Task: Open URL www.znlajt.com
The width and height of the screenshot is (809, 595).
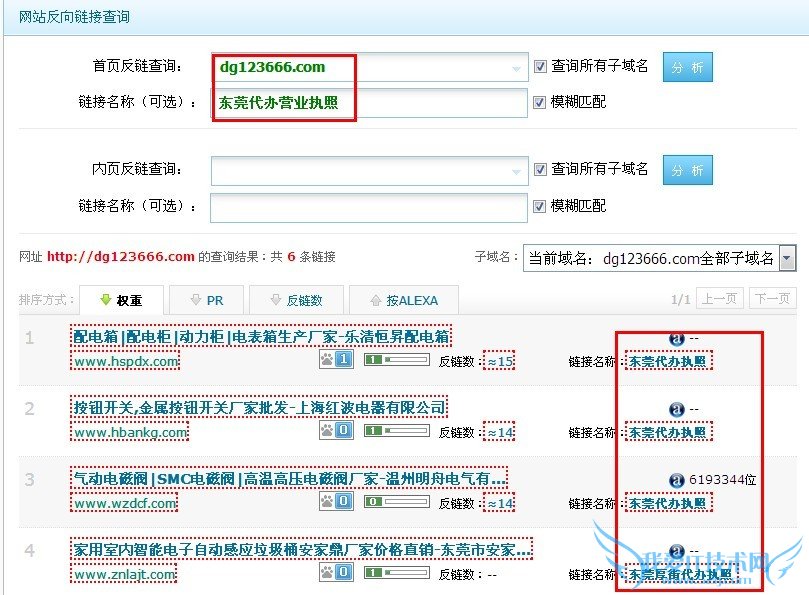Action: pos(124,574)
